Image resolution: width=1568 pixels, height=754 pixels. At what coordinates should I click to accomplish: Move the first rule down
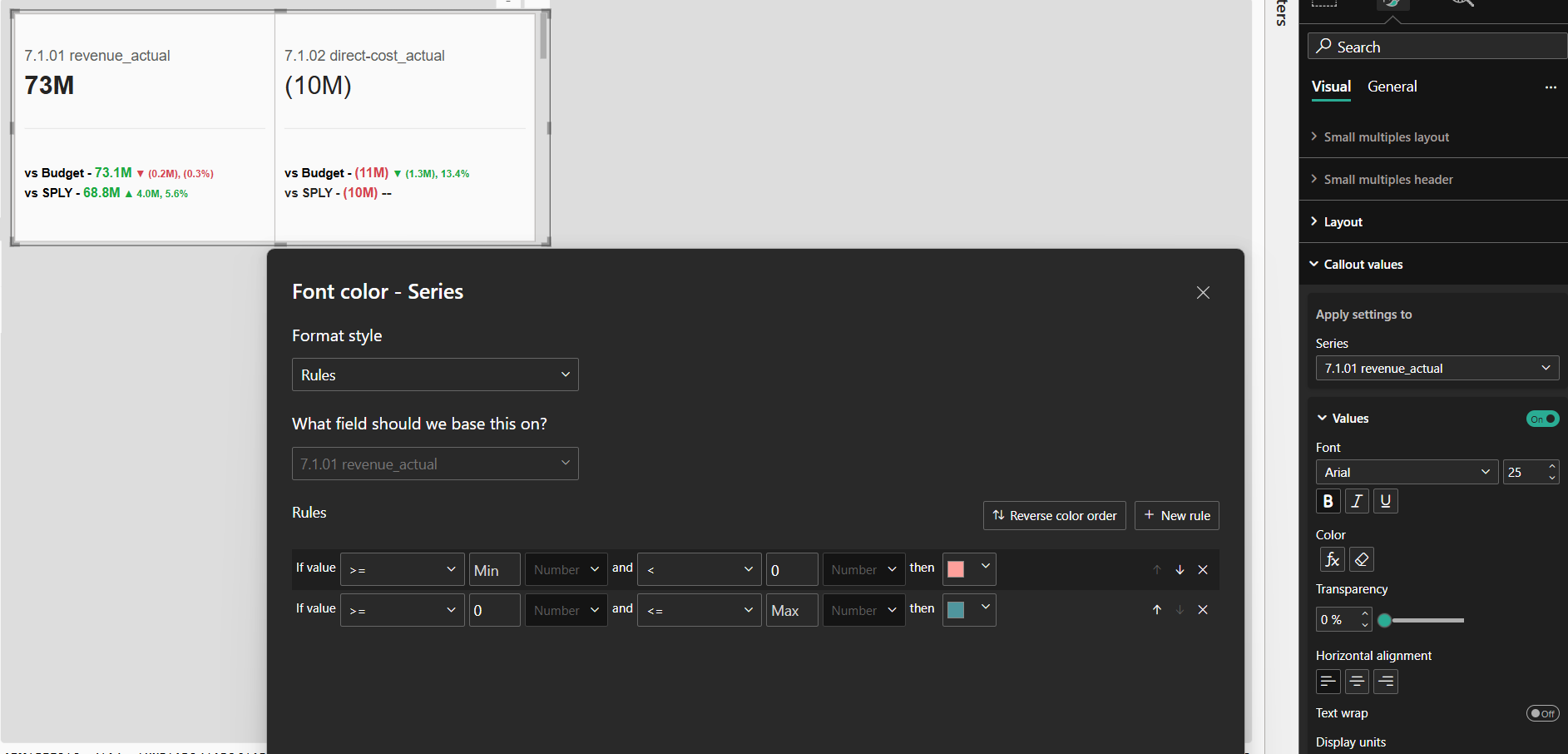click(x=1180, y=570)
